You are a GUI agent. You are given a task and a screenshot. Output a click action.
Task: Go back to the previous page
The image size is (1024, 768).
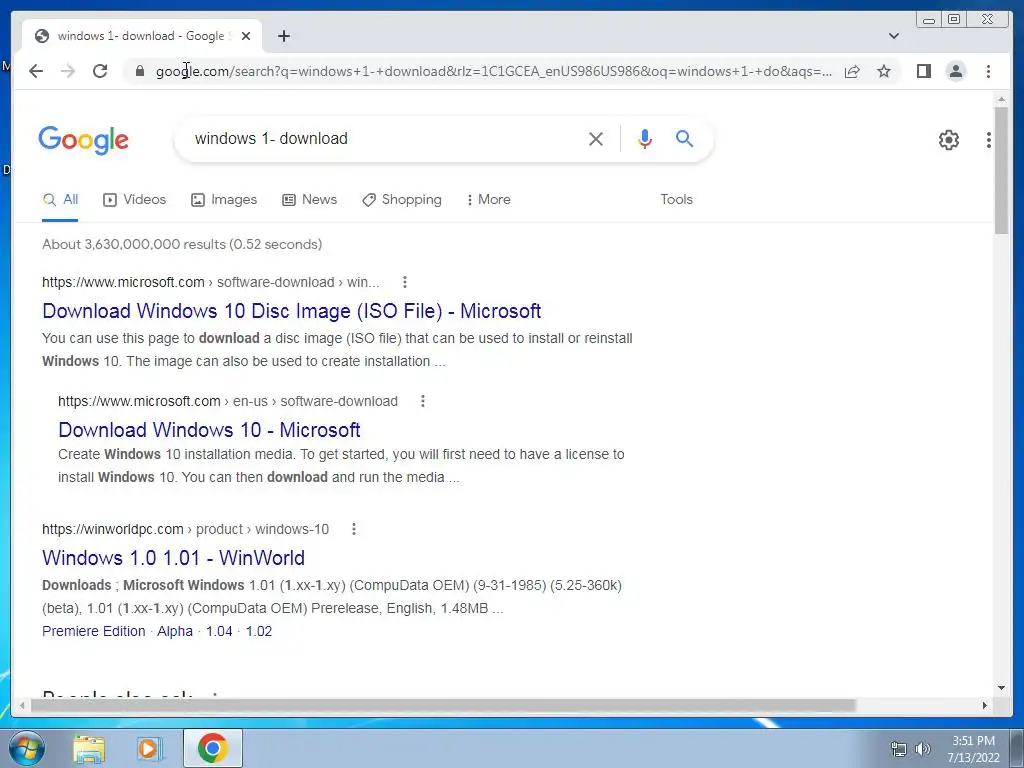(36, 71)
